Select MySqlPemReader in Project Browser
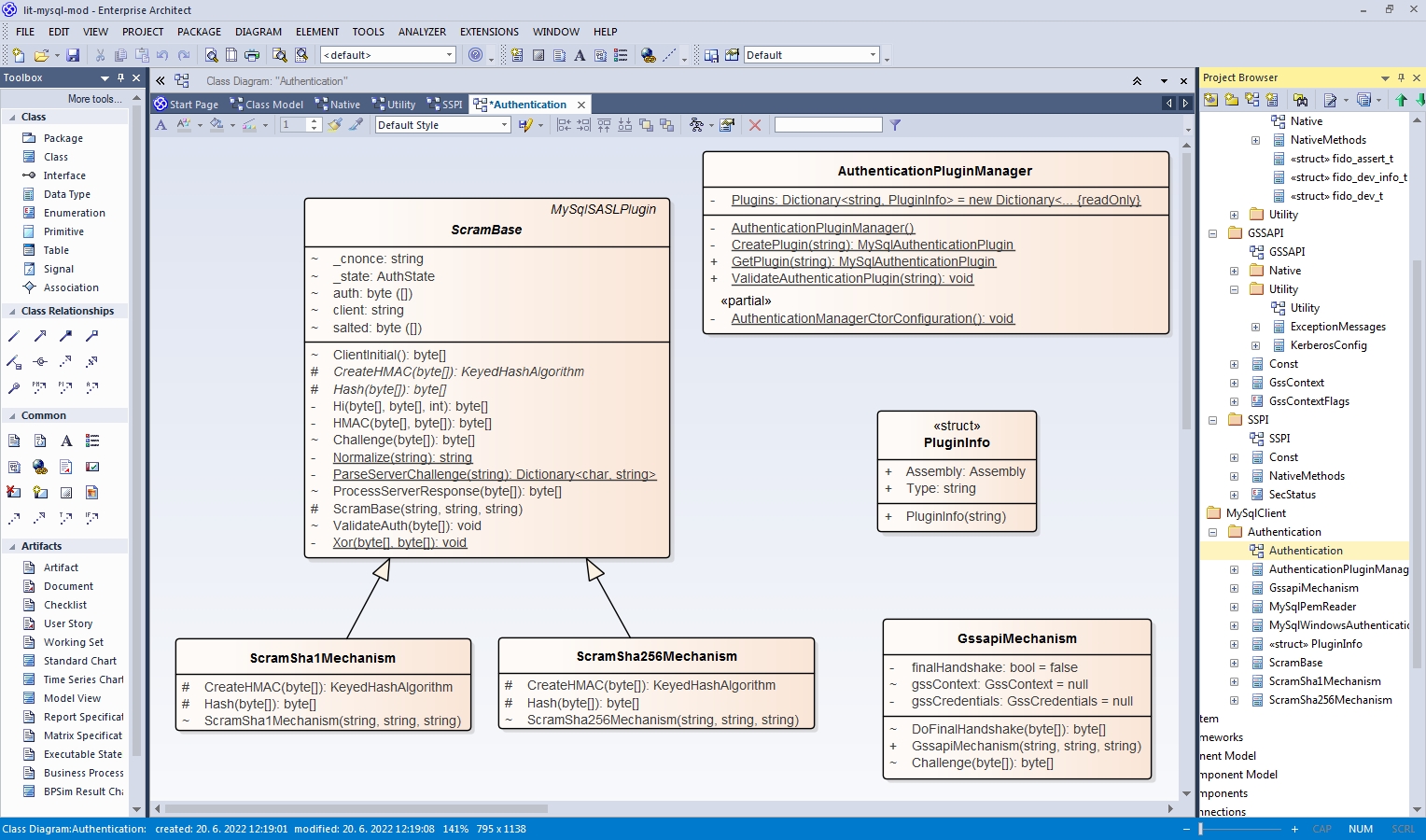1426x840 pixels. 1312,607
